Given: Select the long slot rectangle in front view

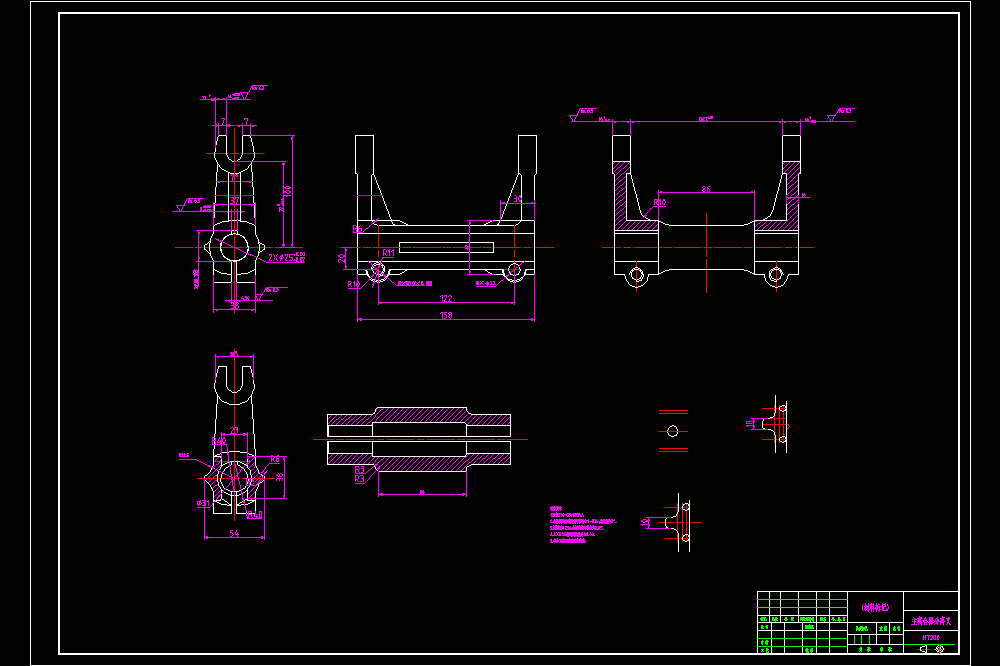Looking at the screenshot, I should click(x=446, y=248).
